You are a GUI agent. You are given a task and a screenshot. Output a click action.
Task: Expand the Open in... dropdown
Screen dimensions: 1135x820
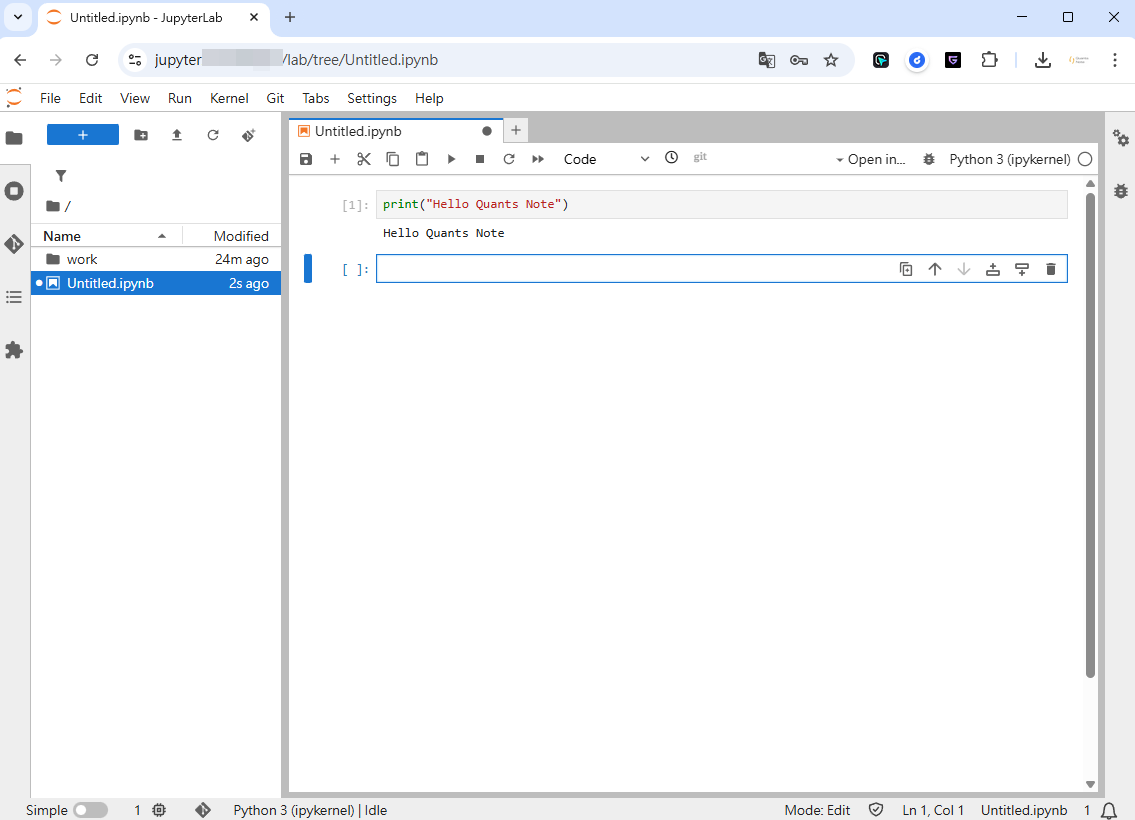tap(870, 159)
